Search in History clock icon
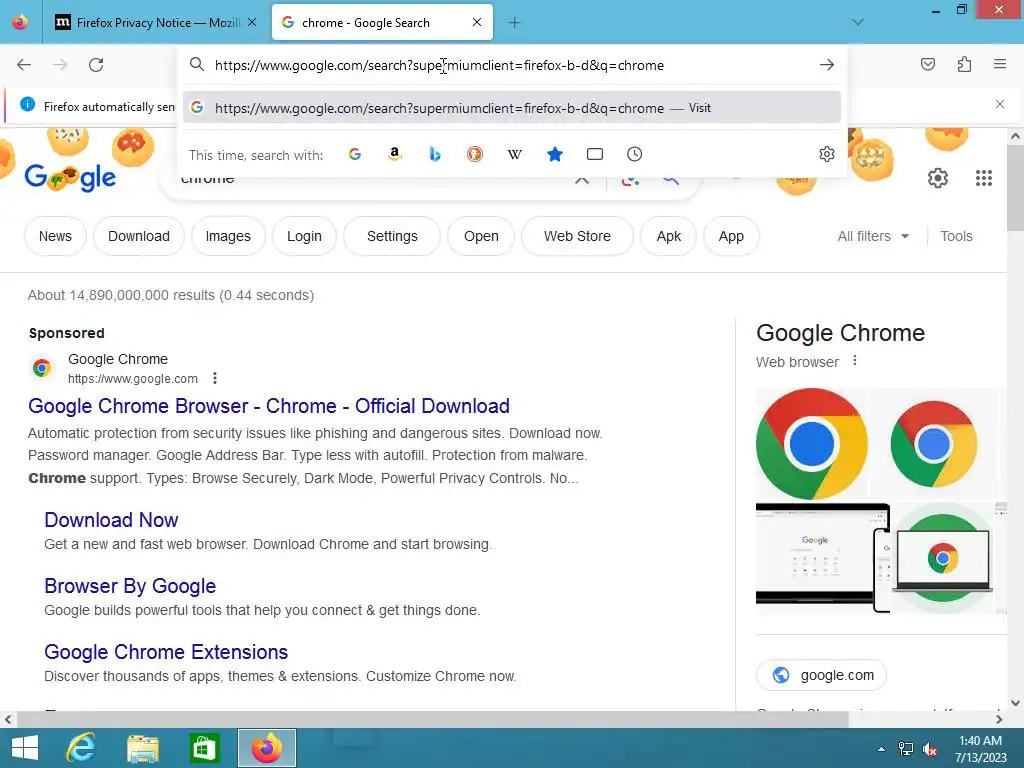 point(634,154)
